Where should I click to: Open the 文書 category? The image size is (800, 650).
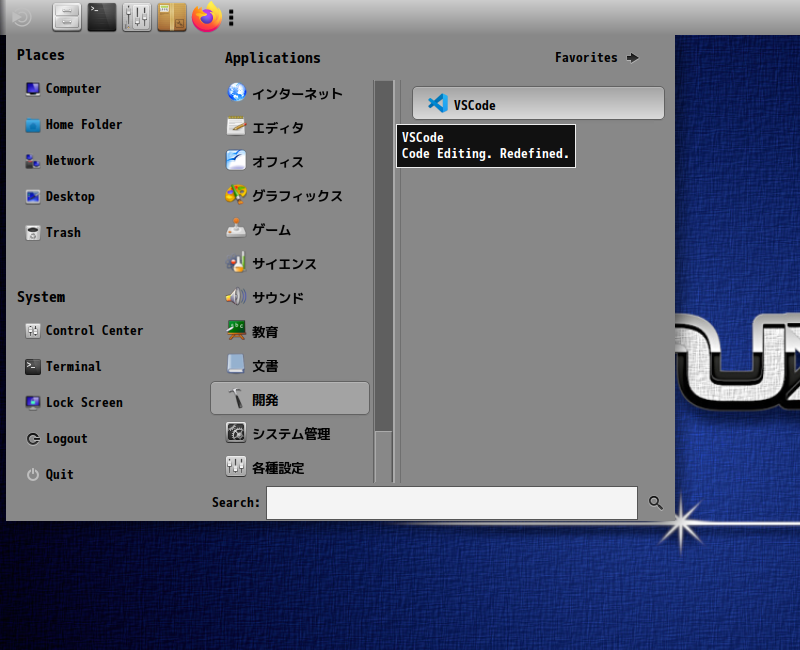[290, 365]
